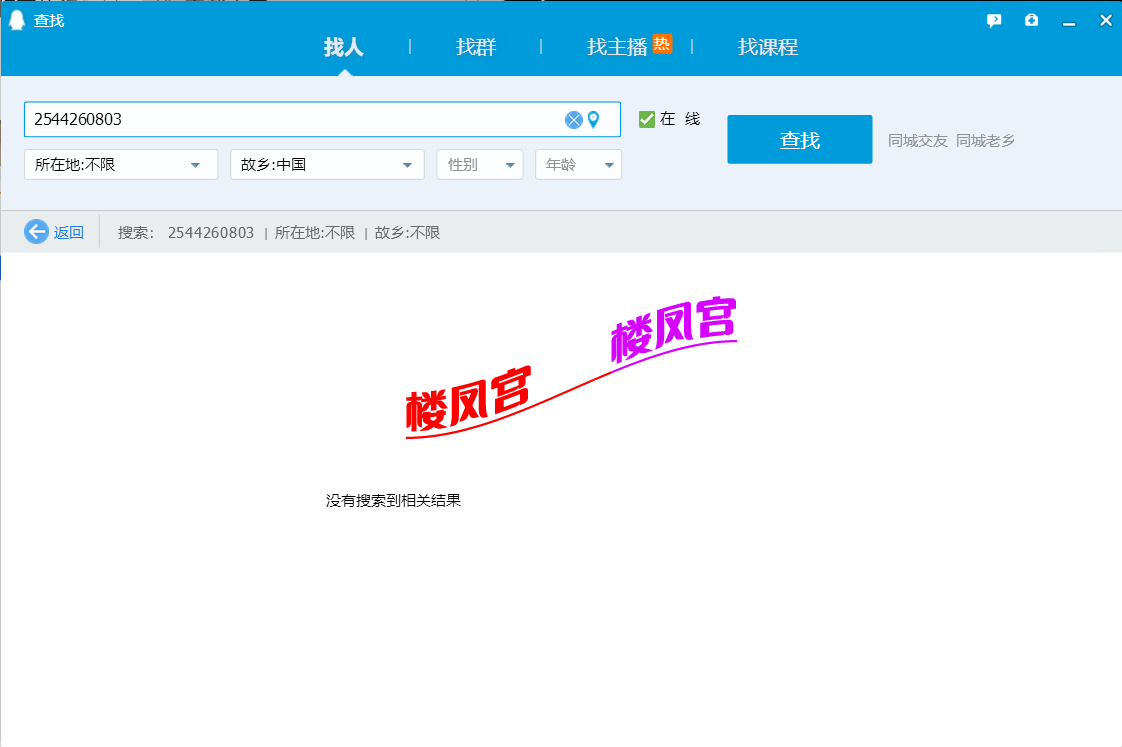Click the 故乡:不限 search summary text
This screenshot has width=1122, height=747.
407,233
